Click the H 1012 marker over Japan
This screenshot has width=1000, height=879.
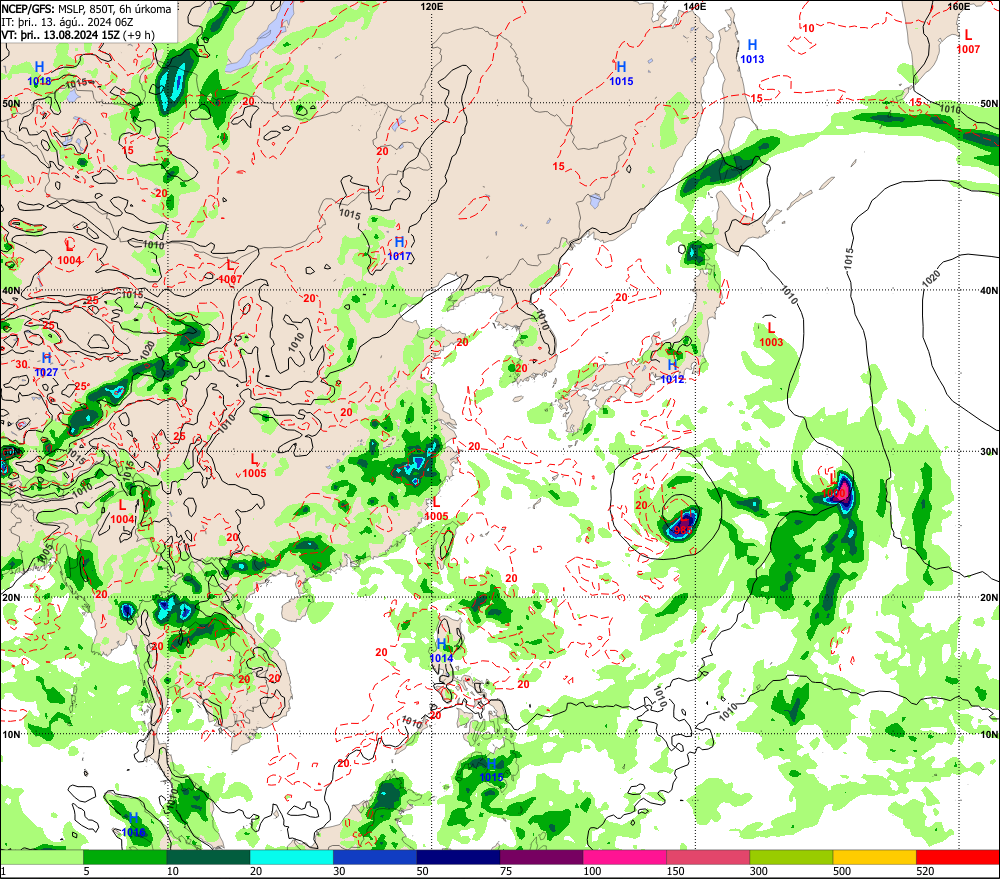pyautogui.click(x=672, y=371)
